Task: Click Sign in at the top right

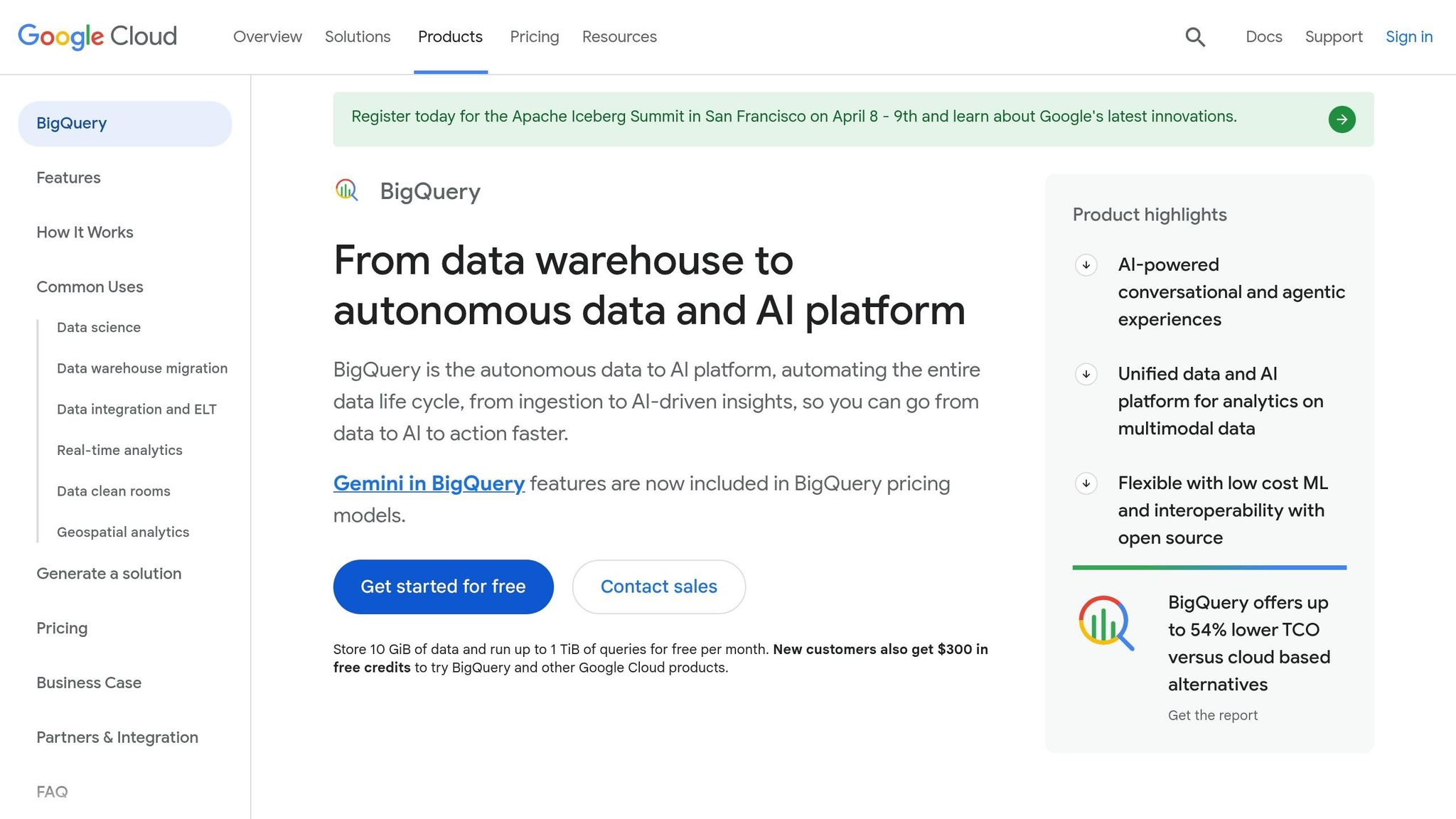Action: point(1408,36)
